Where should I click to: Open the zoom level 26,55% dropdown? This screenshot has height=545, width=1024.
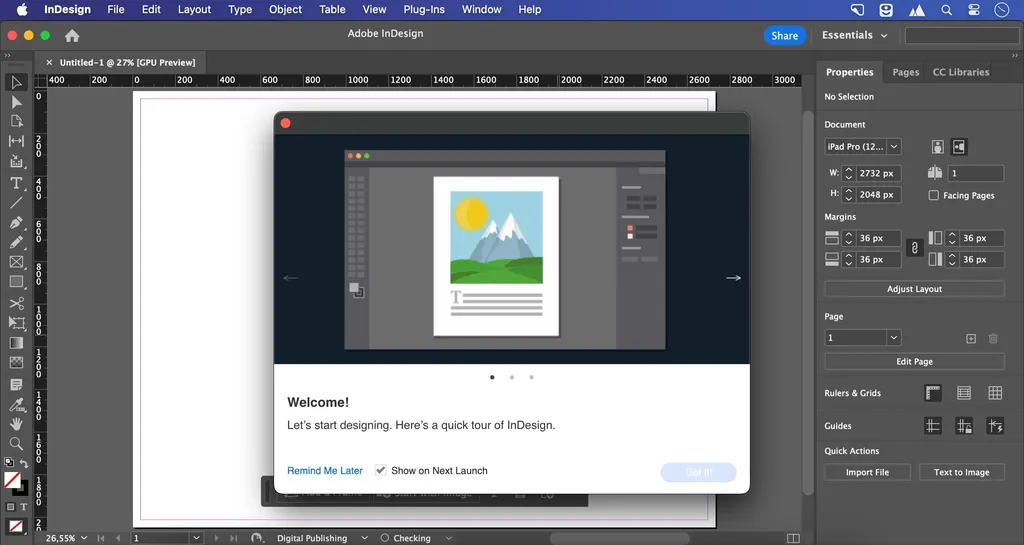click(x=84, y=538)
